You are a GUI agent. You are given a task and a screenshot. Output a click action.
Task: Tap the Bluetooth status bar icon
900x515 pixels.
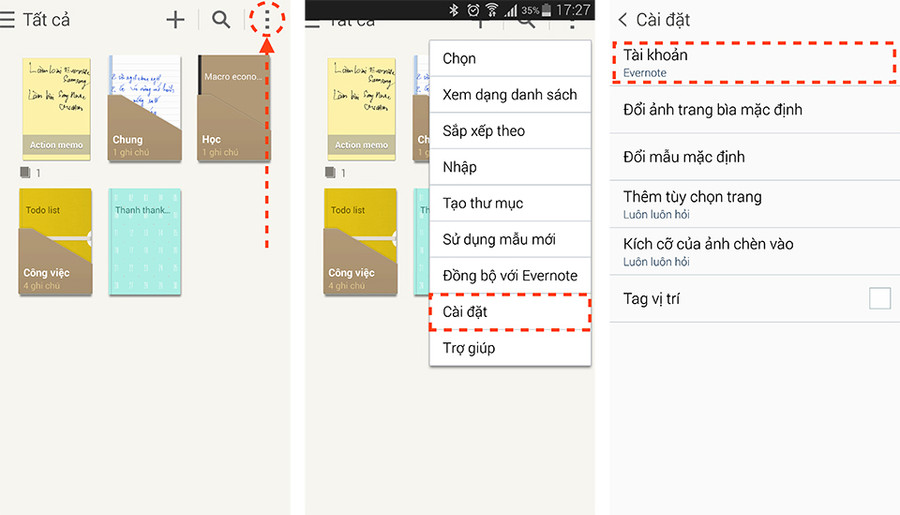(453, 10)
